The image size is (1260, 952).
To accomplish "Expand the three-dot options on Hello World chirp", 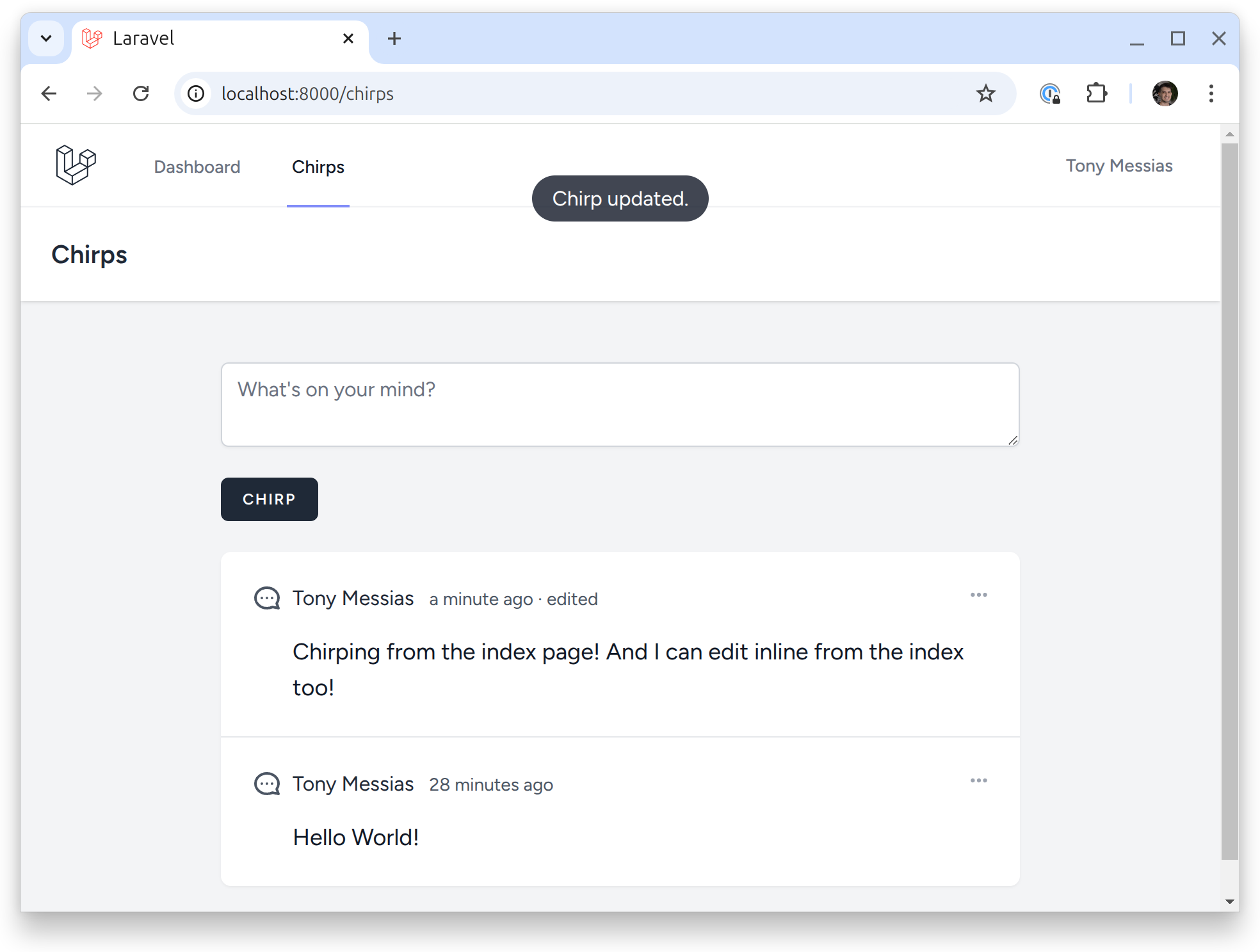I will 979,781.
